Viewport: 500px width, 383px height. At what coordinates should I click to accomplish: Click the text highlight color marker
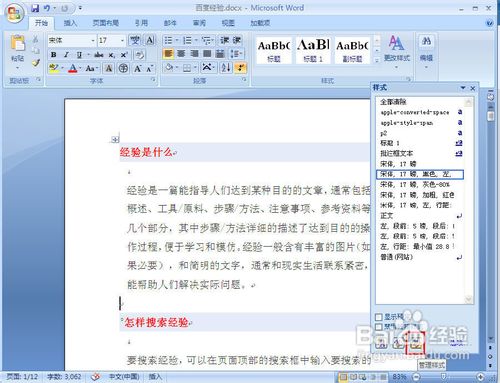(x=53, y=68)
